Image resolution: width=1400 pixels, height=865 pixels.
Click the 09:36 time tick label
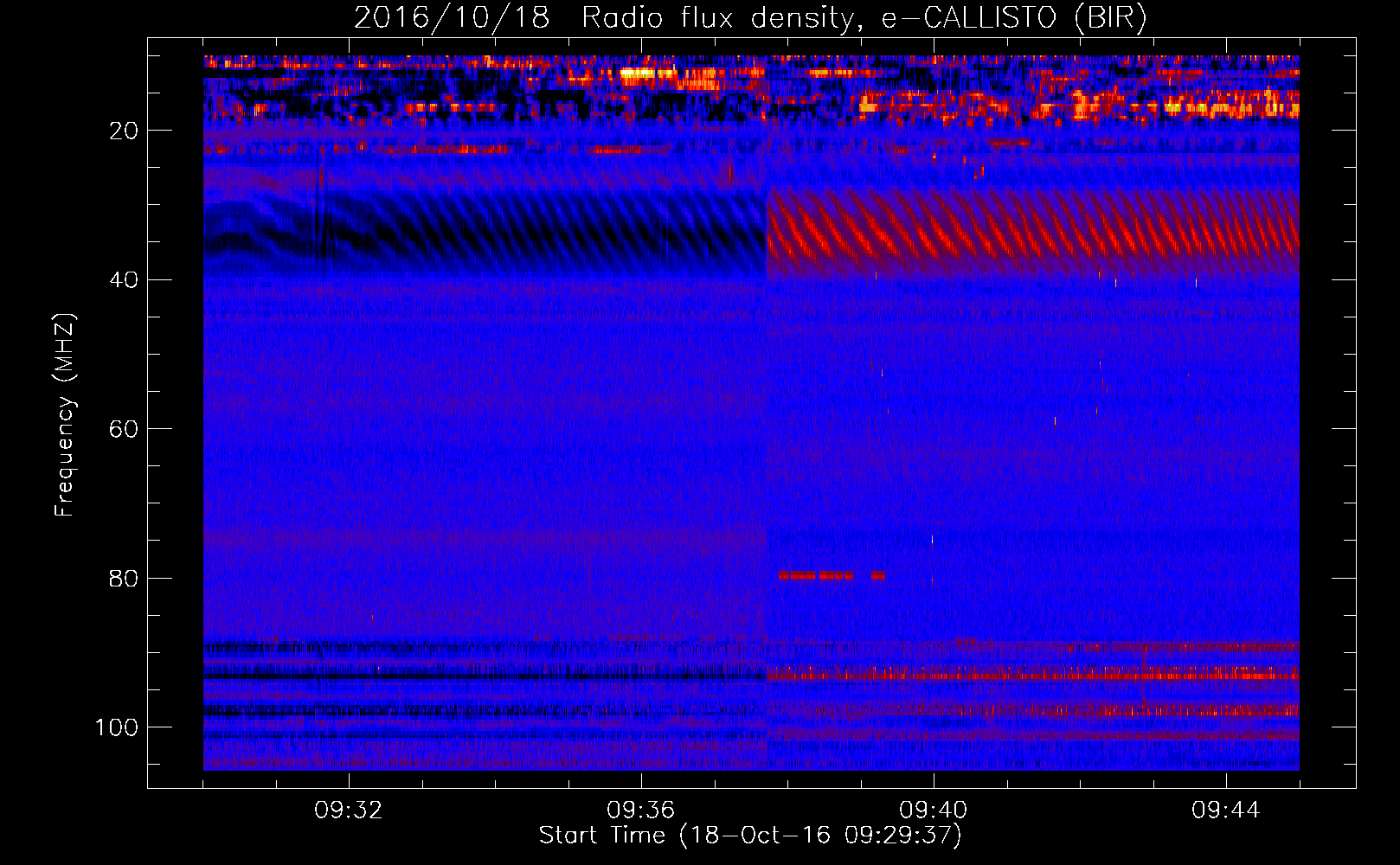pyautogui.click(x=641, y=811)
